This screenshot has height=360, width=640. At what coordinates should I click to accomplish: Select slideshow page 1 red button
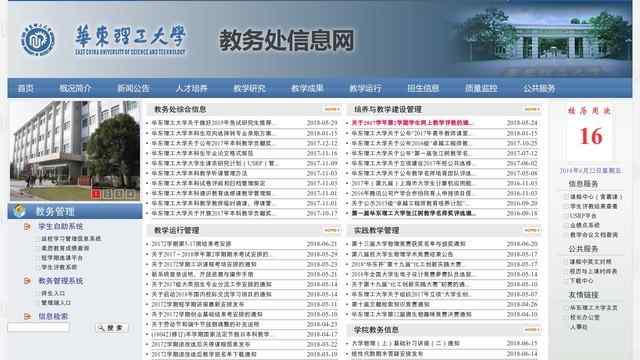96,194
